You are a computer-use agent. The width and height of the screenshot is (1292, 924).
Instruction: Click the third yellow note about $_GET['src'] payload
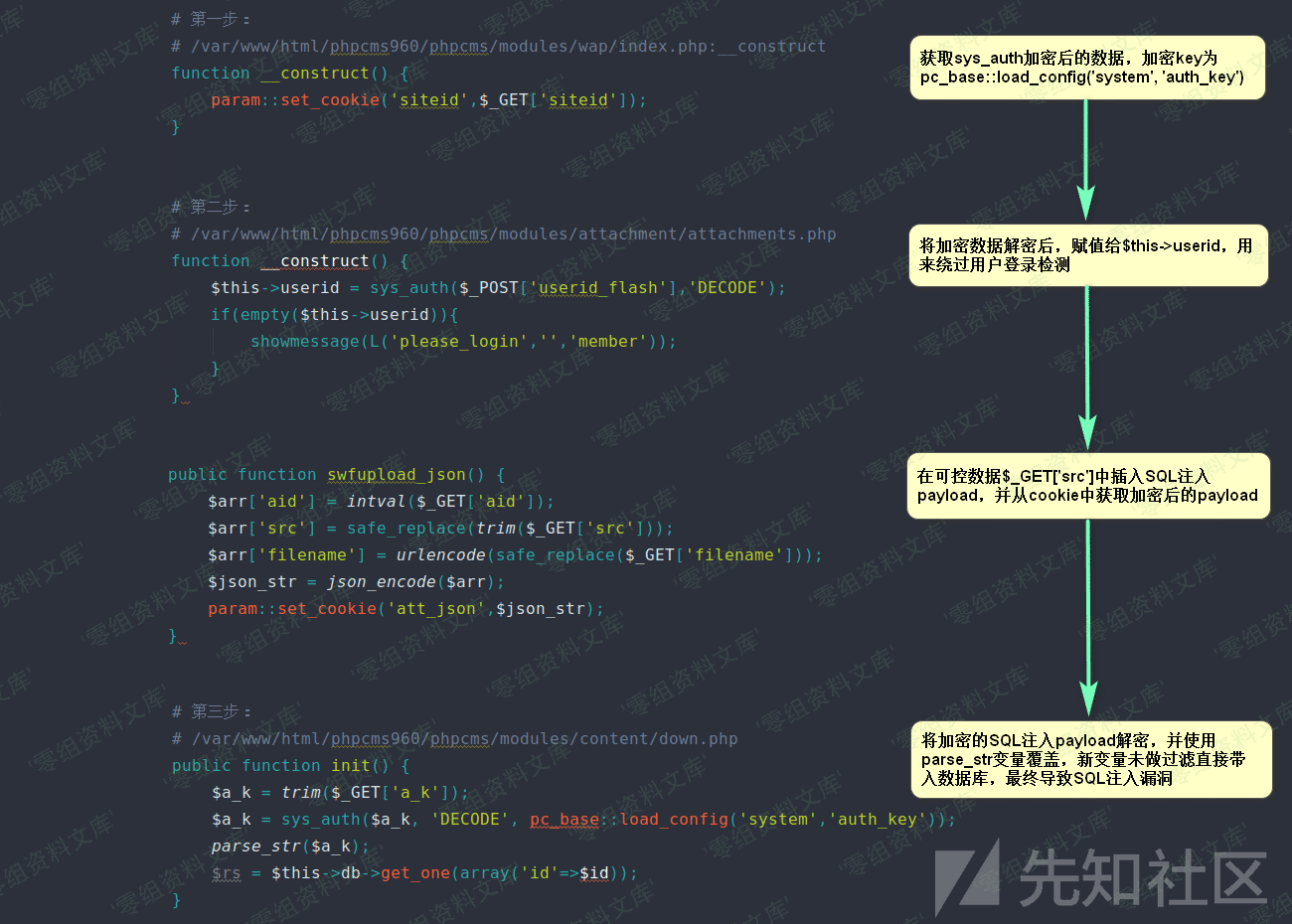[x=1088, y=486]
